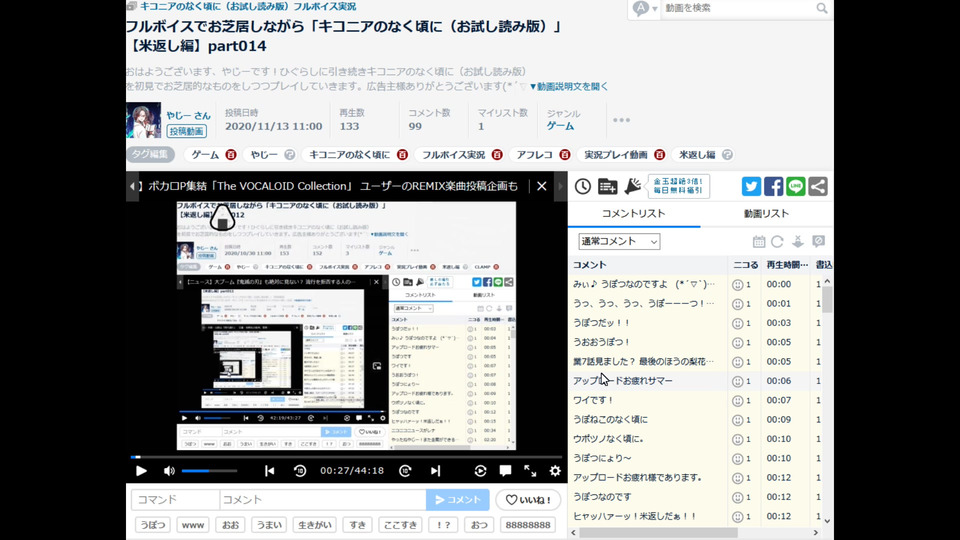Insert quick comment ここすき

[400, 525]
